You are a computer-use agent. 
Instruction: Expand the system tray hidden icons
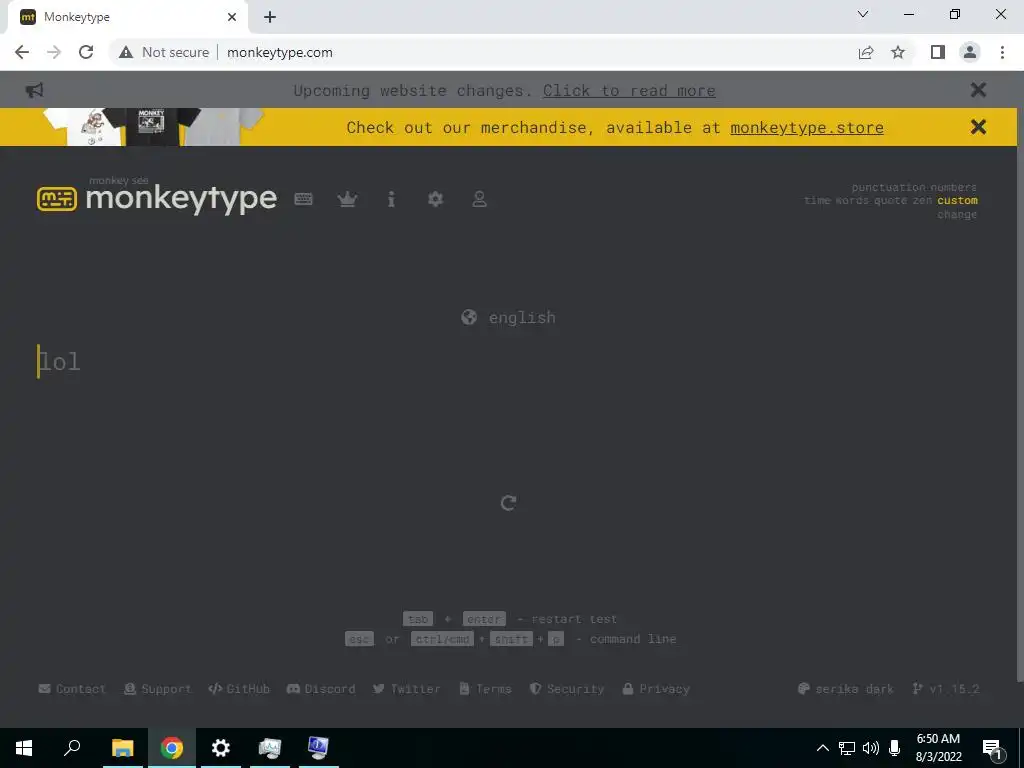pos(823,748)
